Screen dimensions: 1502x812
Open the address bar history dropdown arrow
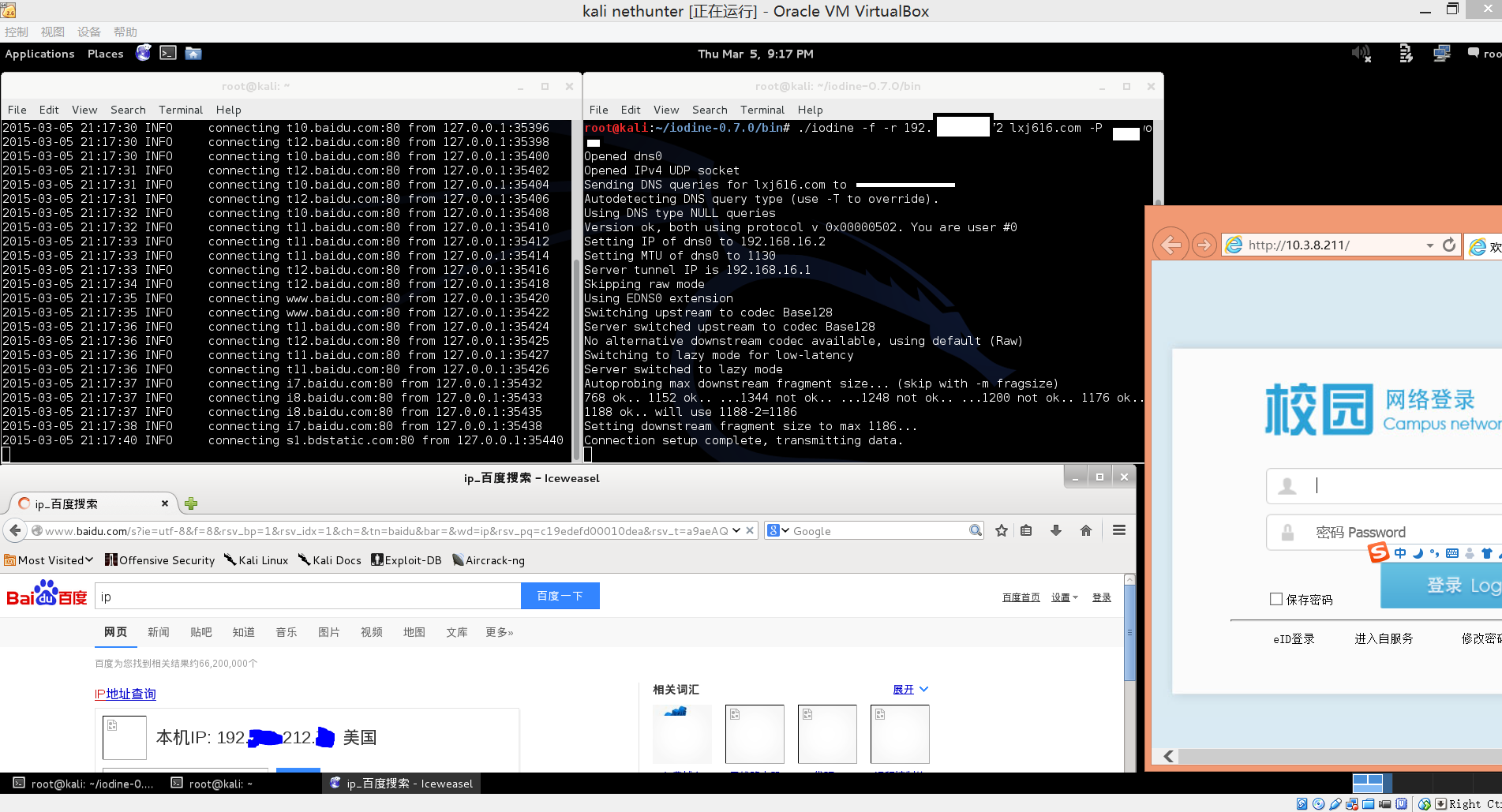(x=736, y=530)
